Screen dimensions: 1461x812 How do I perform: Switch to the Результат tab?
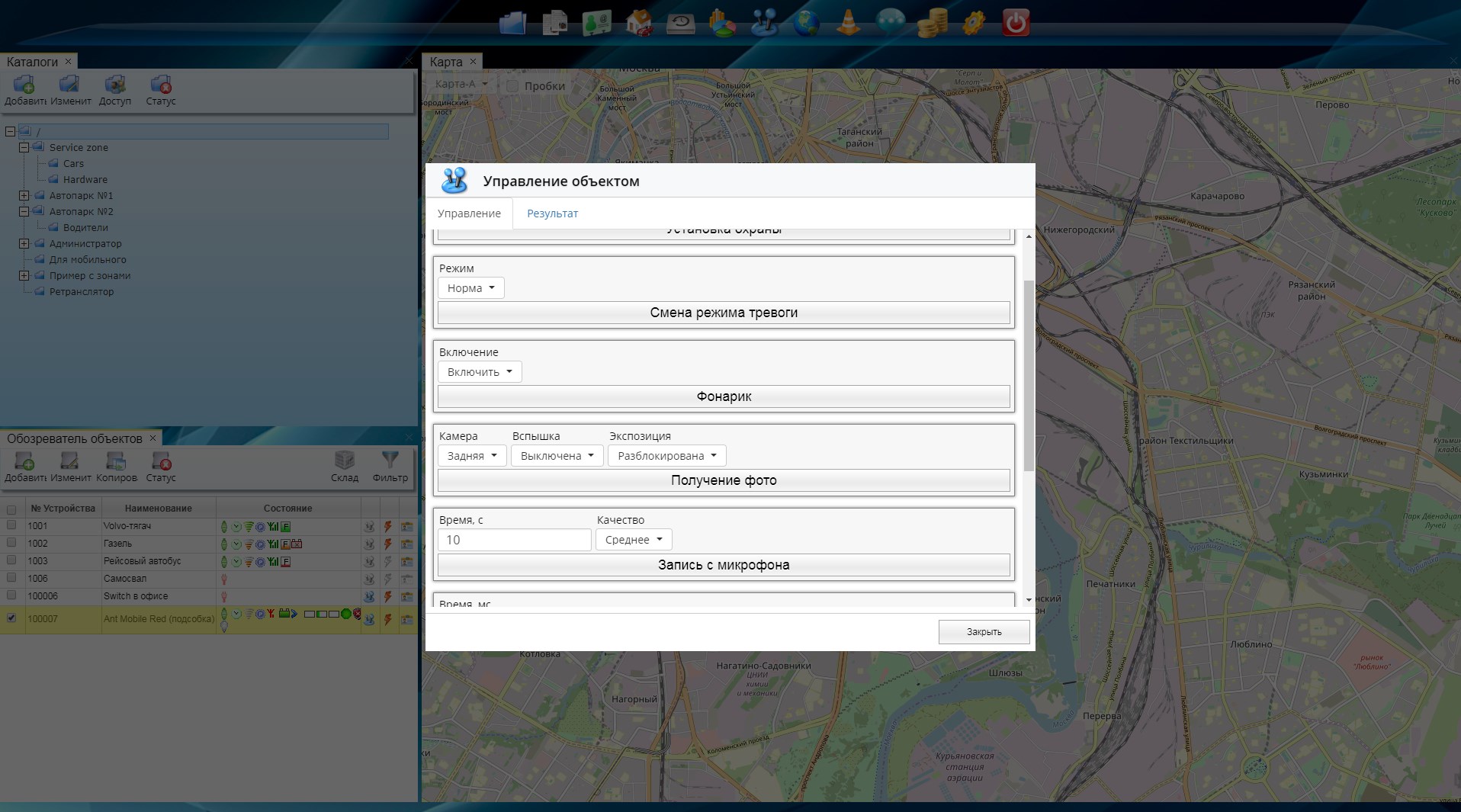552,213
